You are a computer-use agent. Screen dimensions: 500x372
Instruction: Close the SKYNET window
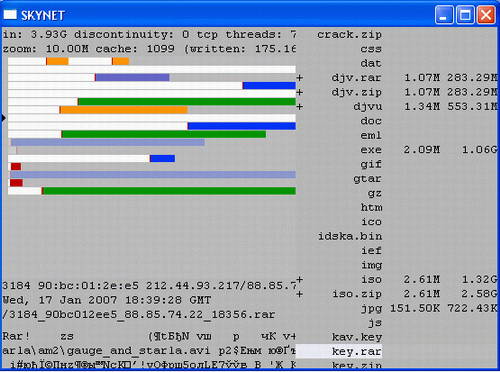pyautogui.click(x=486, y=15)
